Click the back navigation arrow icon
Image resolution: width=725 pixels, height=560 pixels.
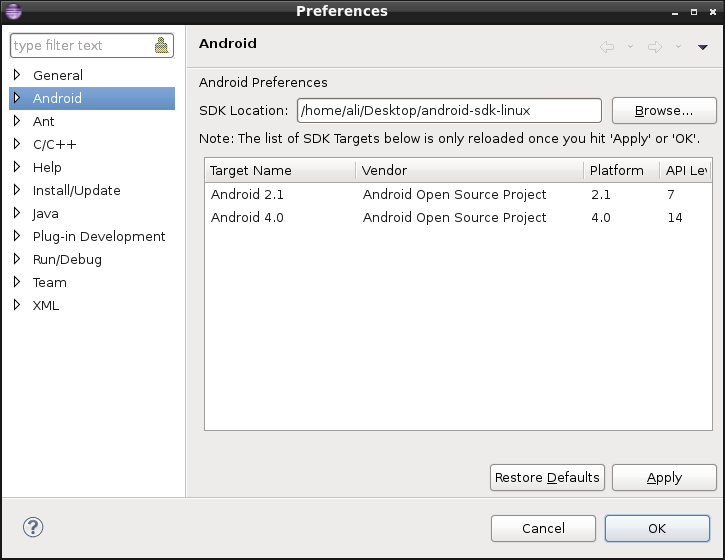tap(607, 47)
